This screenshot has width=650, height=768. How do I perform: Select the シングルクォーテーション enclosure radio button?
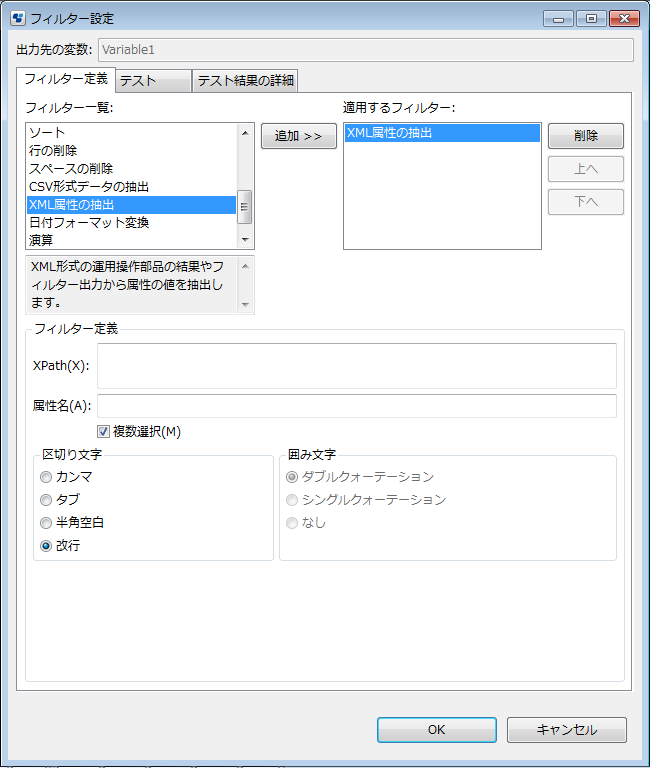[292, 500]
